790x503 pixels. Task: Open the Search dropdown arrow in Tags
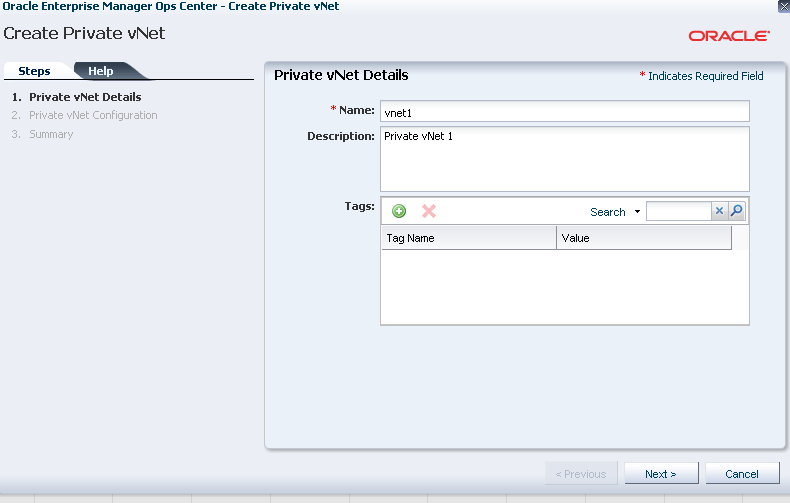point(637,212)
